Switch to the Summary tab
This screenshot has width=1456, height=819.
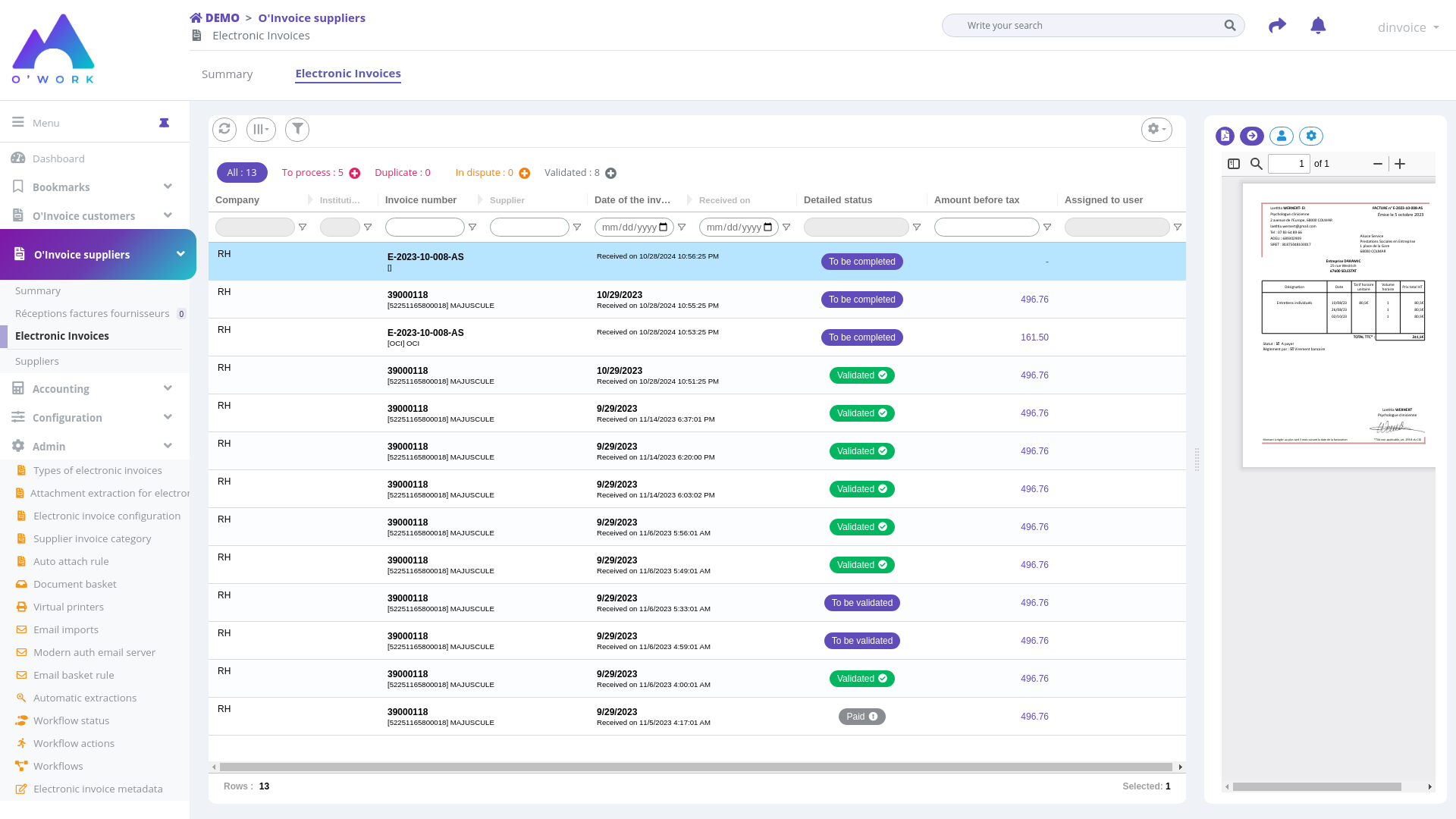(x=227, y=74)
